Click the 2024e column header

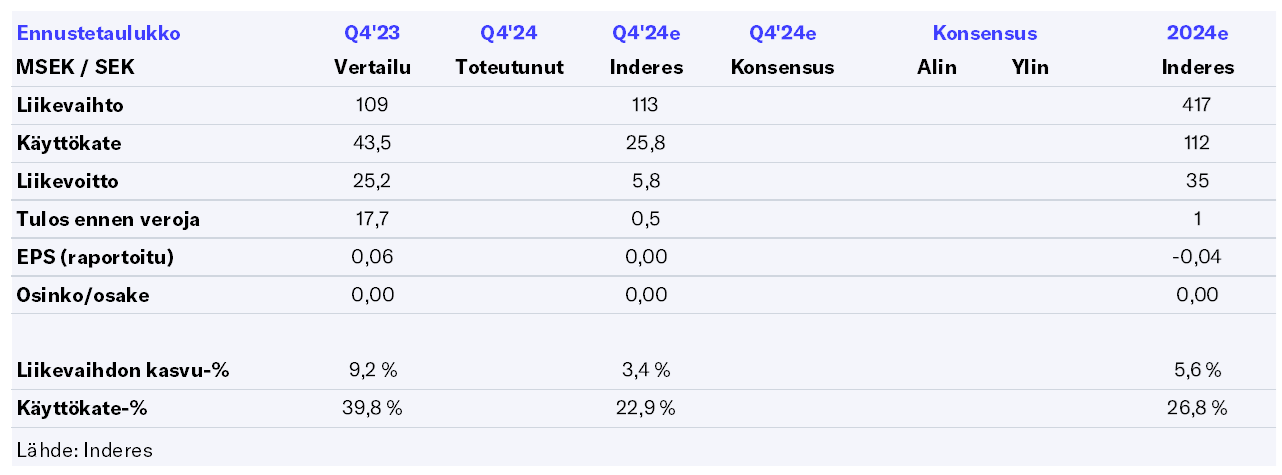(1197, 33)
